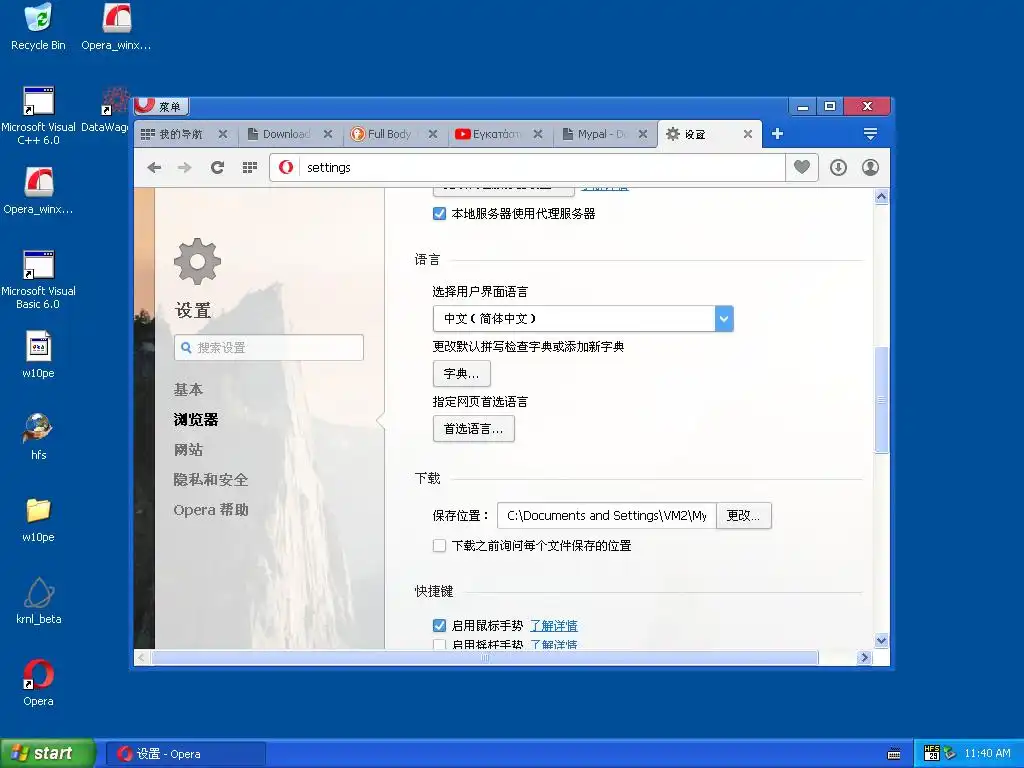Viewport: 1024px width, 768px height.
Task: Select 基本 in settings sidebar
Action: 188,390
